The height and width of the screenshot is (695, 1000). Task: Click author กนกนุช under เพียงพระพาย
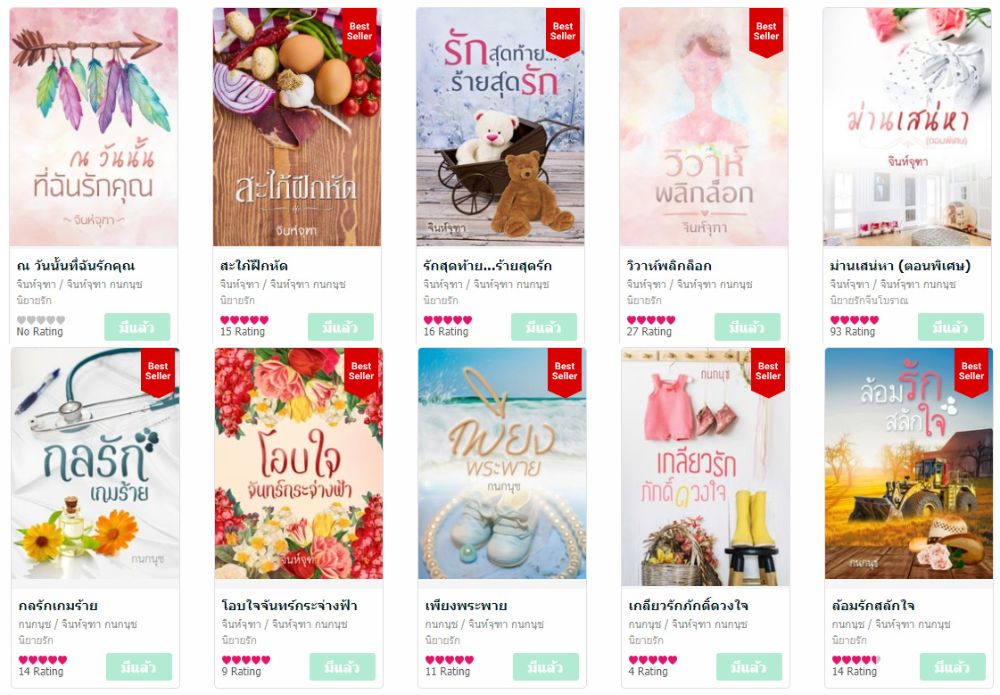point(441,624)
